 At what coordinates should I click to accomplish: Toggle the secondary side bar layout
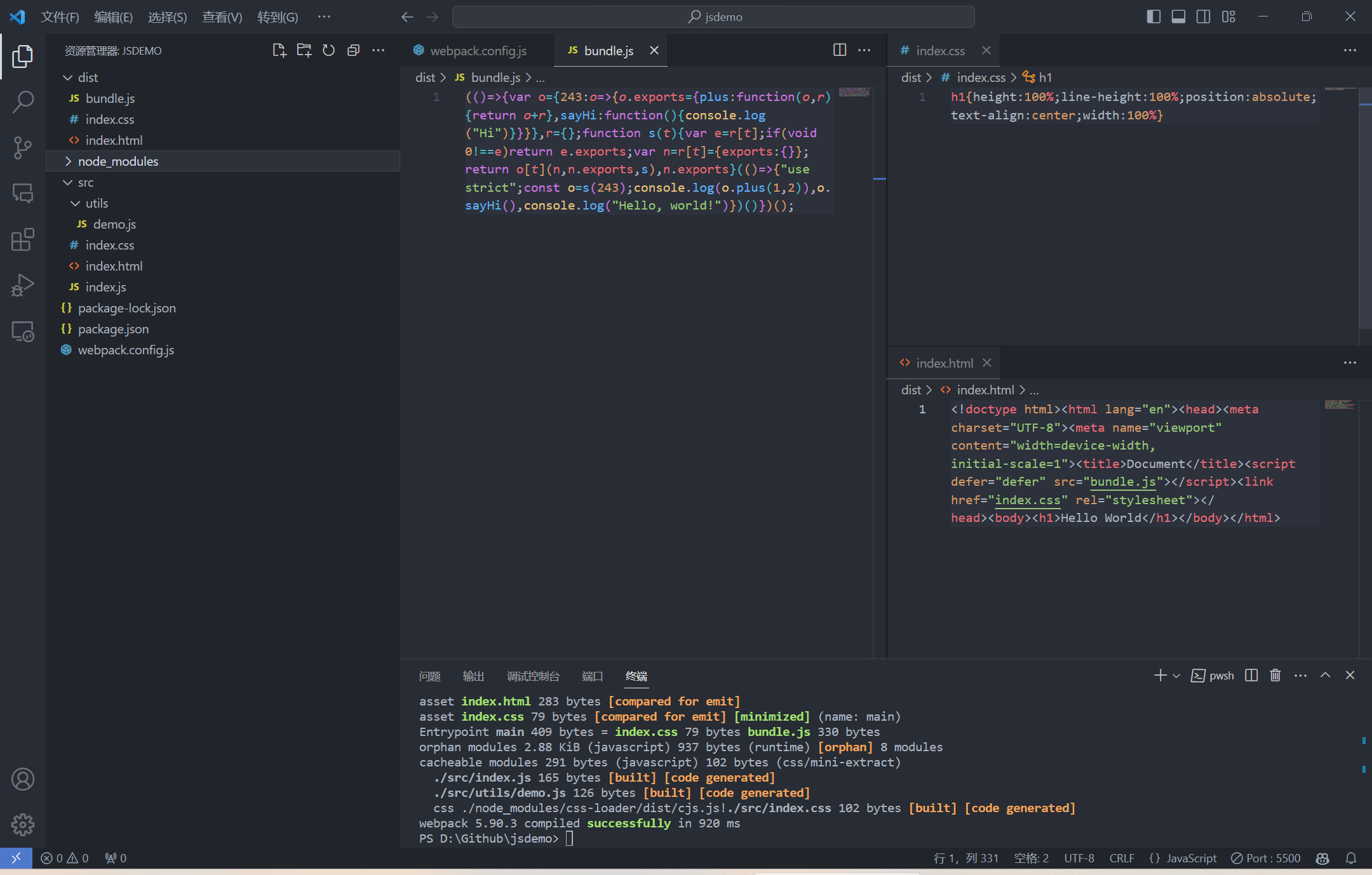(1203, 17)
